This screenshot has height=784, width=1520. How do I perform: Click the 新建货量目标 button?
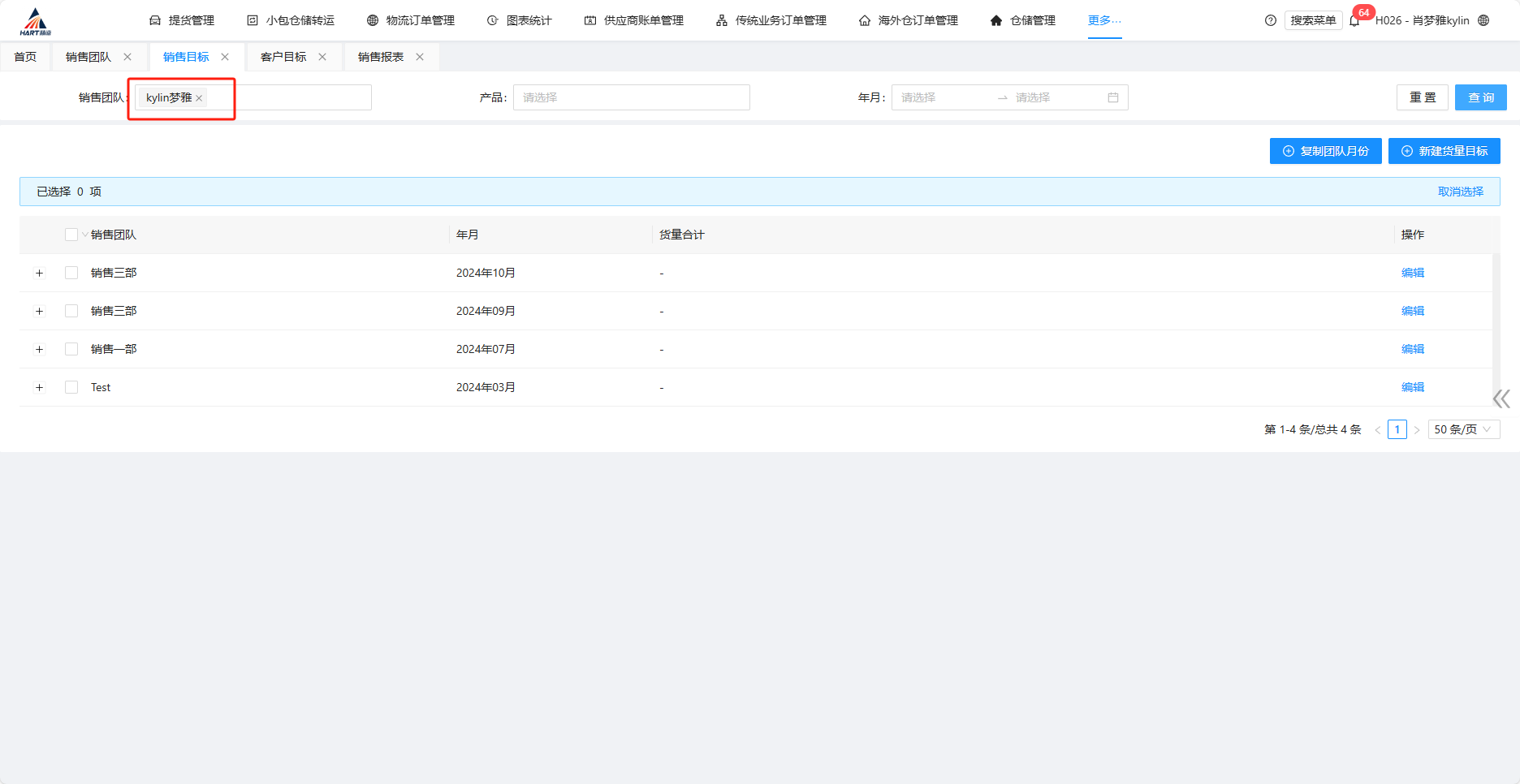(x=1444, y=151)
